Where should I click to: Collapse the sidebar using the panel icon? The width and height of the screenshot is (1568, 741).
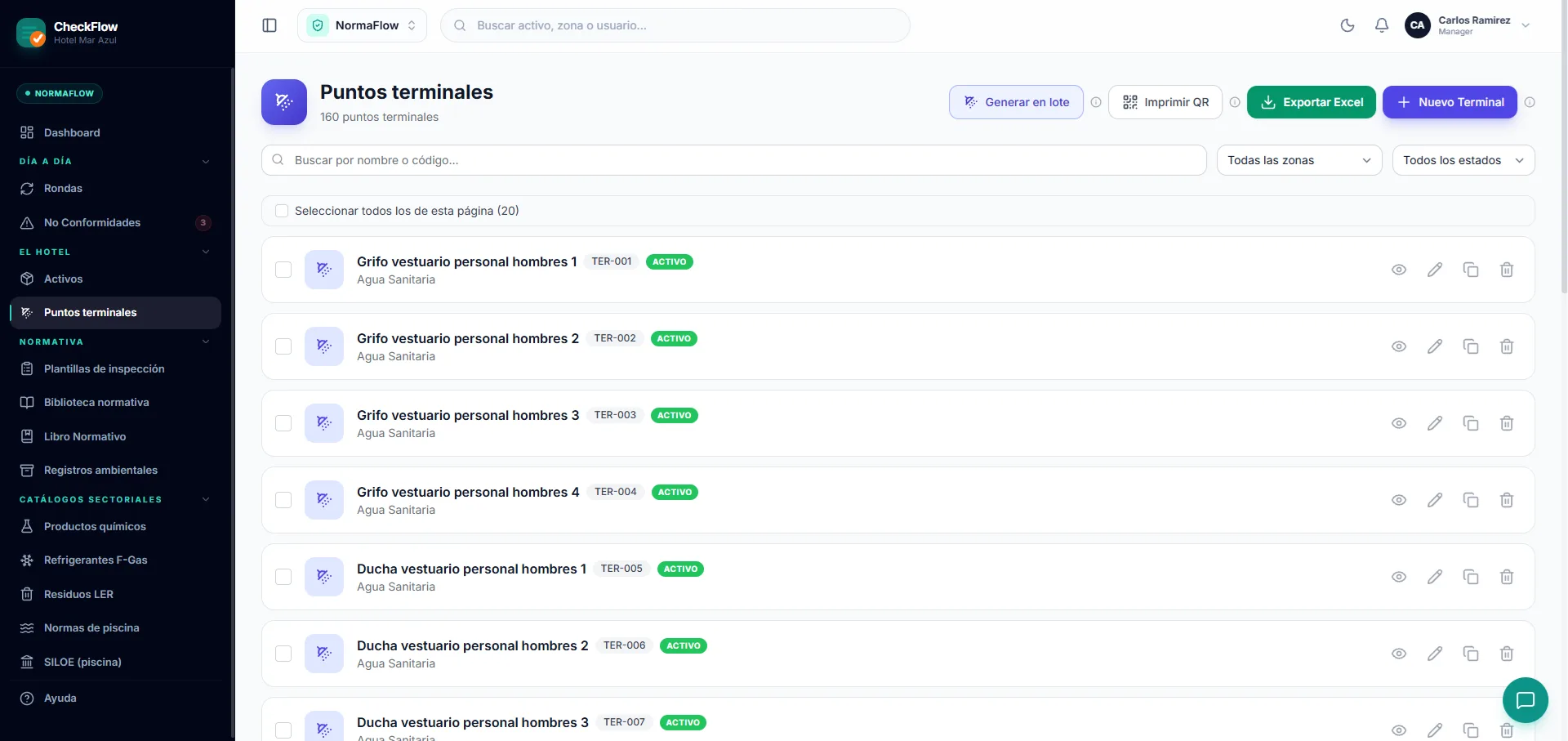[269, 25]
